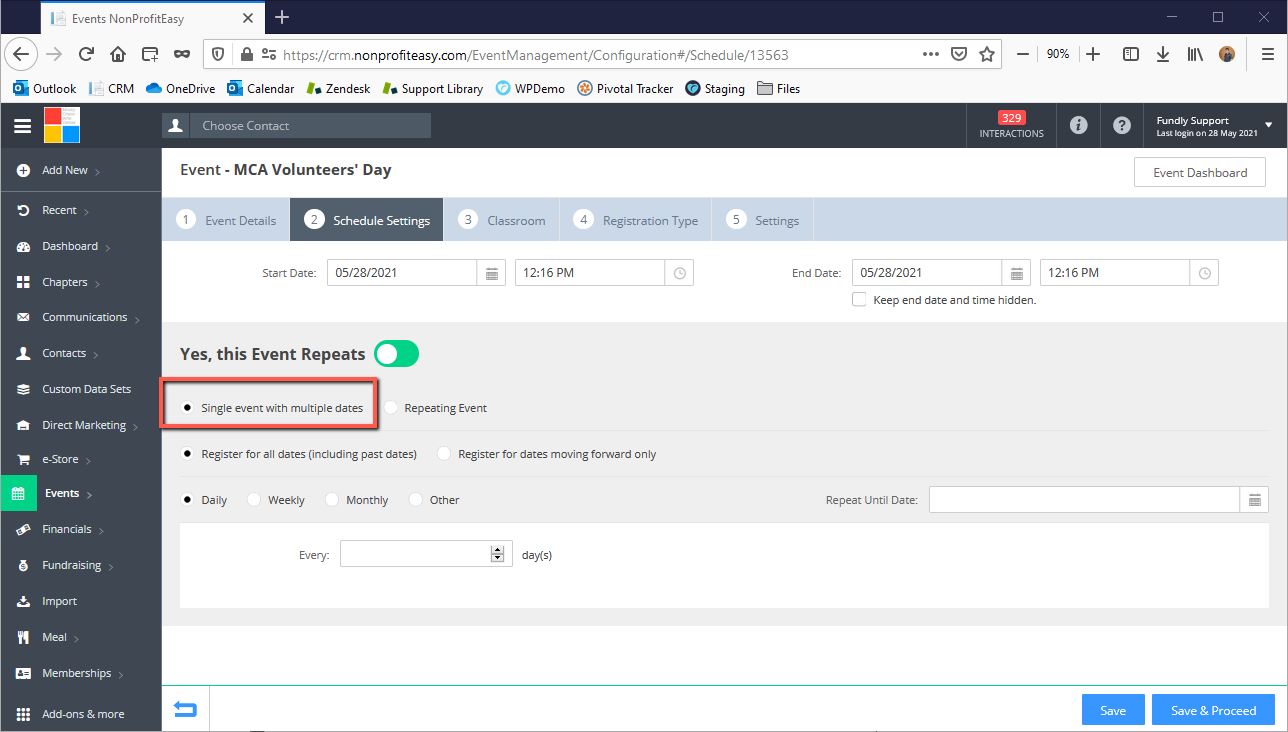The height and width of the screenshot is (732, 1288).
Task: Click the Every days increment stepper
Action: click(x=497, y=549)
